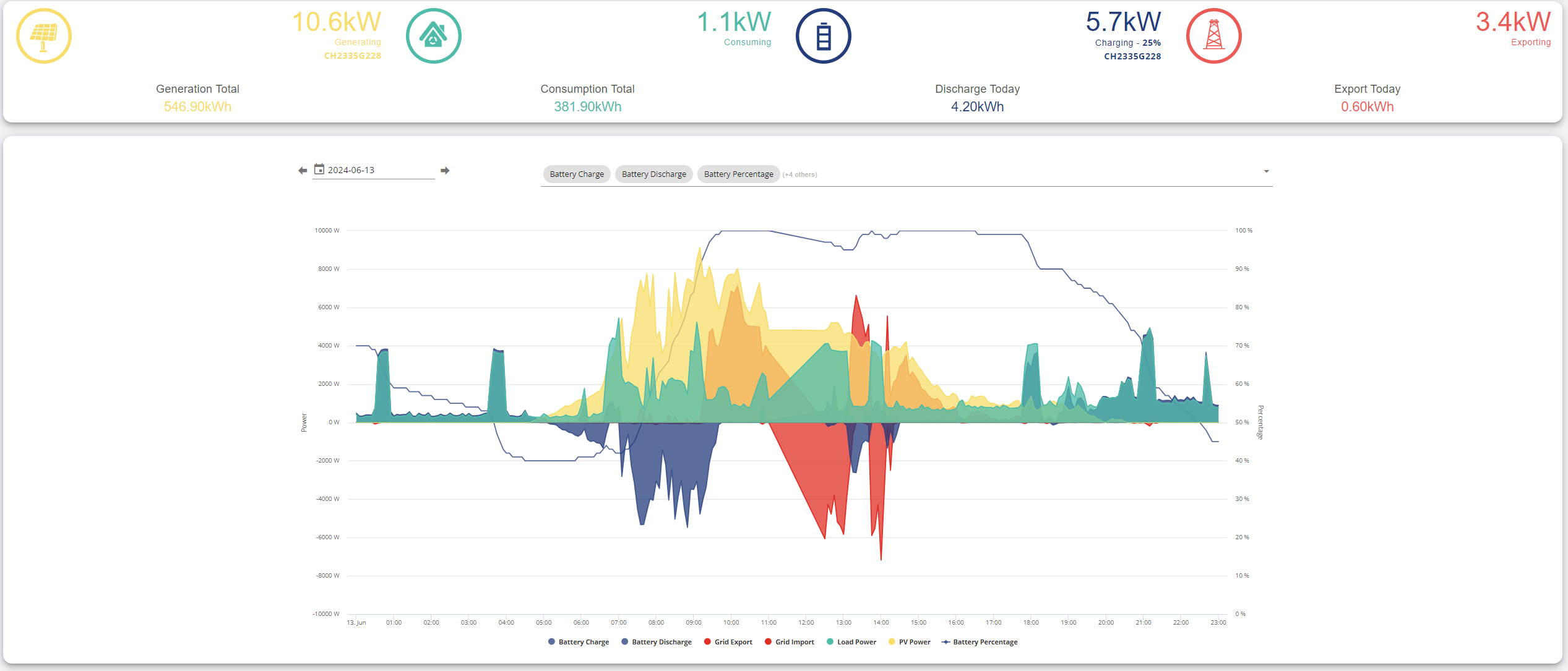Viewport: 1568px width, 671px height.
Task: Open the calendar date picker icon
Action: tap(319, 169)
